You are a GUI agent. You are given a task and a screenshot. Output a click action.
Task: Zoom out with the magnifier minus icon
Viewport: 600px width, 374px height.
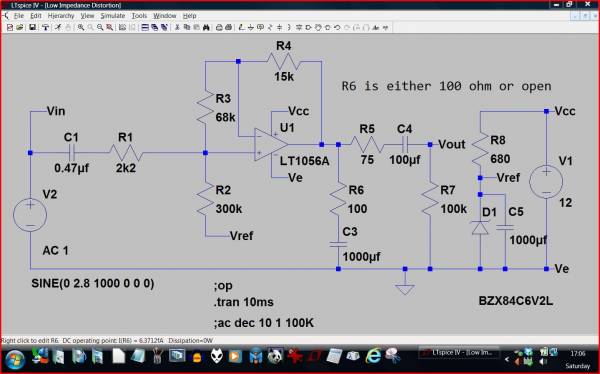100,28
